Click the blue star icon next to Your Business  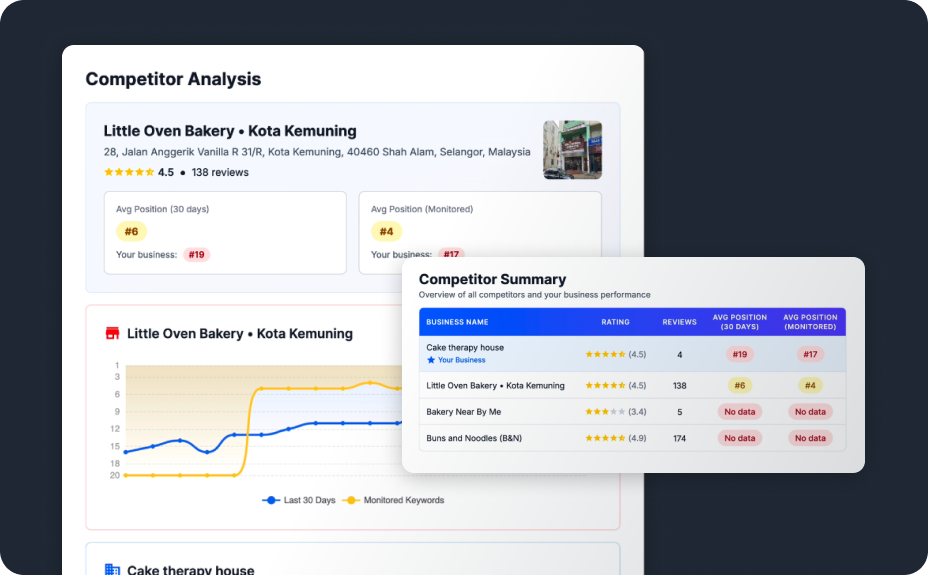(431, 360)
